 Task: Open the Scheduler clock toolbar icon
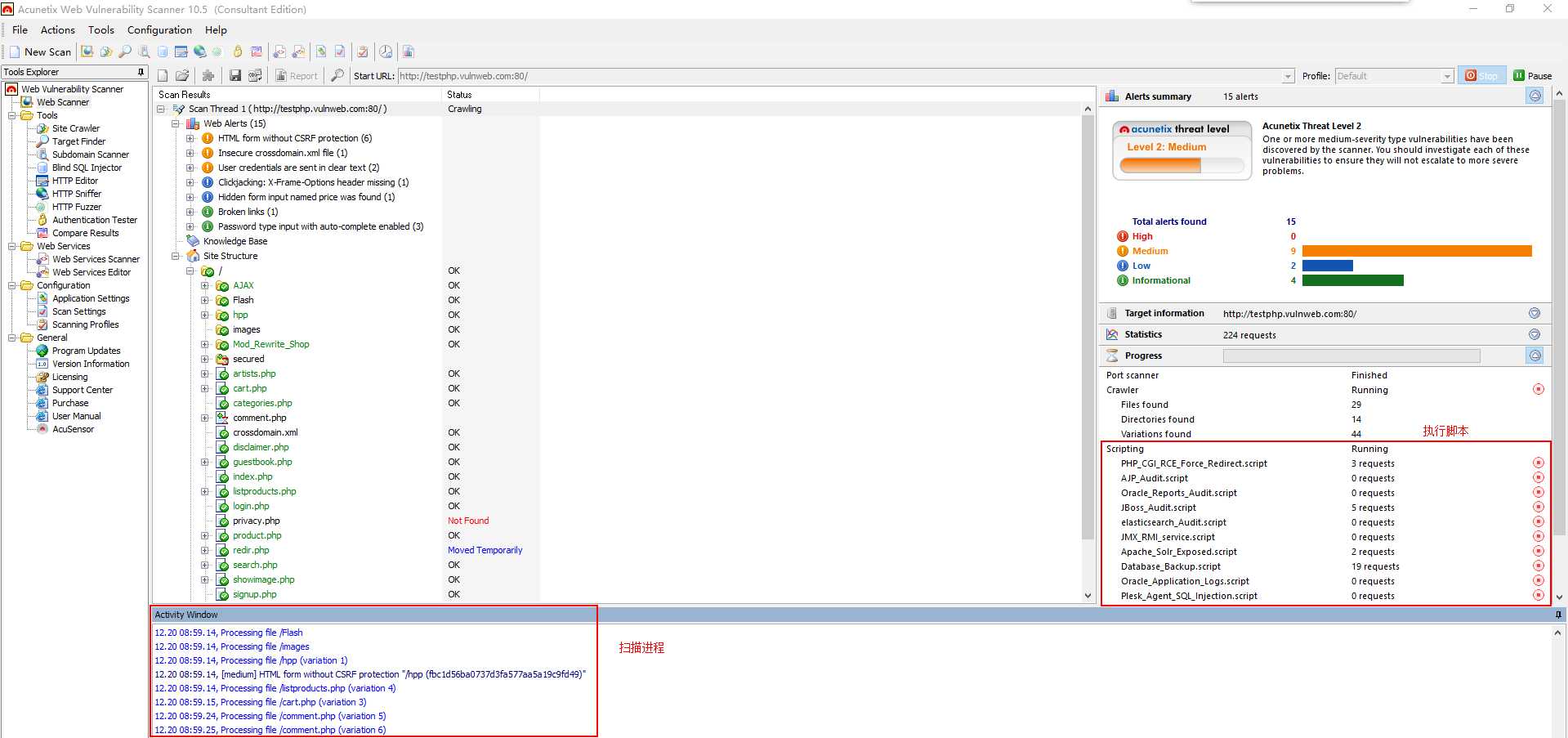386,51
